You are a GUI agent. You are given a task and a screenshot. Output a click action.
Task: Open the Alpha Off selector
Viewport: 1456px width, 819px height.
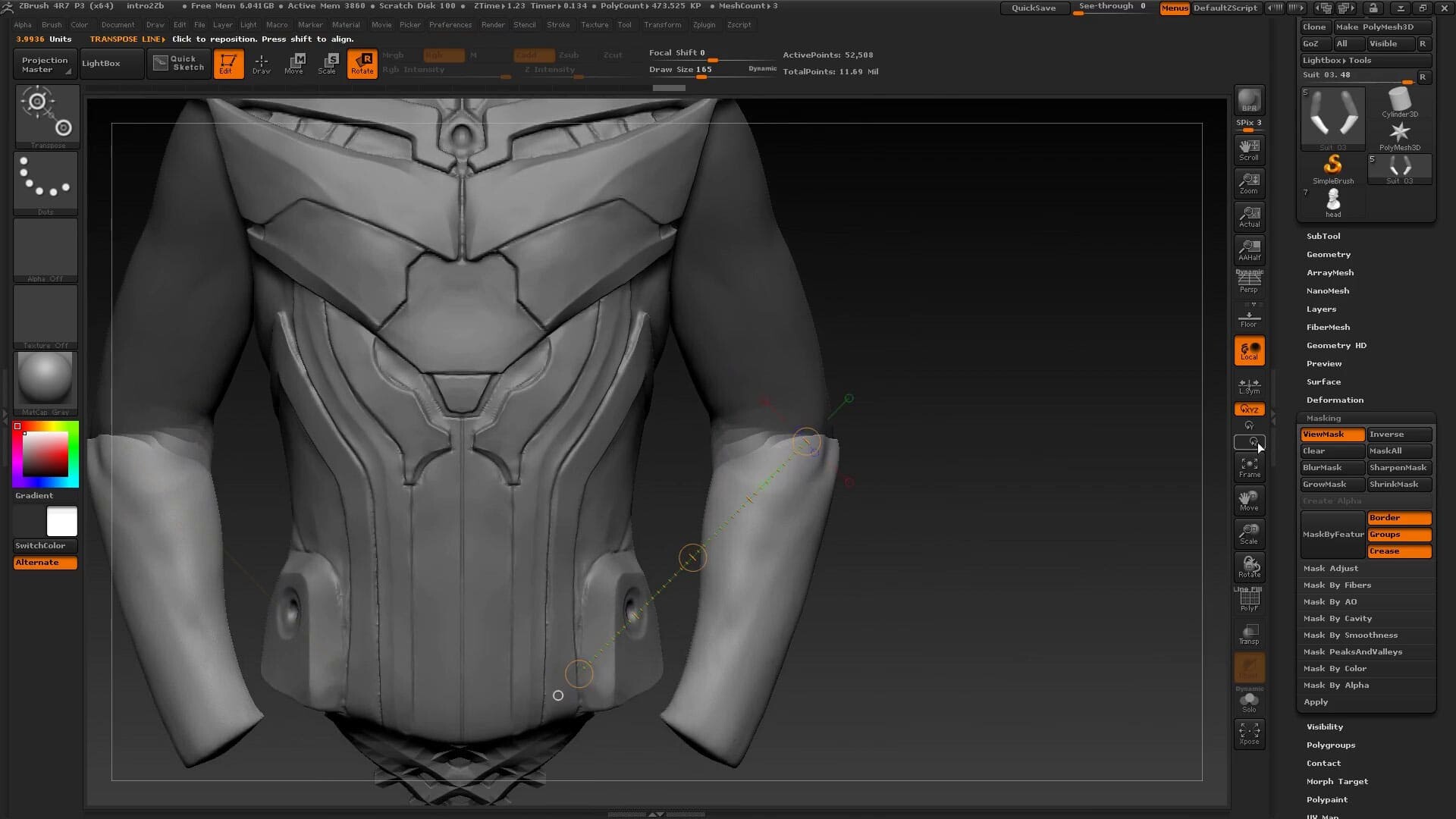tap(45, 250)
